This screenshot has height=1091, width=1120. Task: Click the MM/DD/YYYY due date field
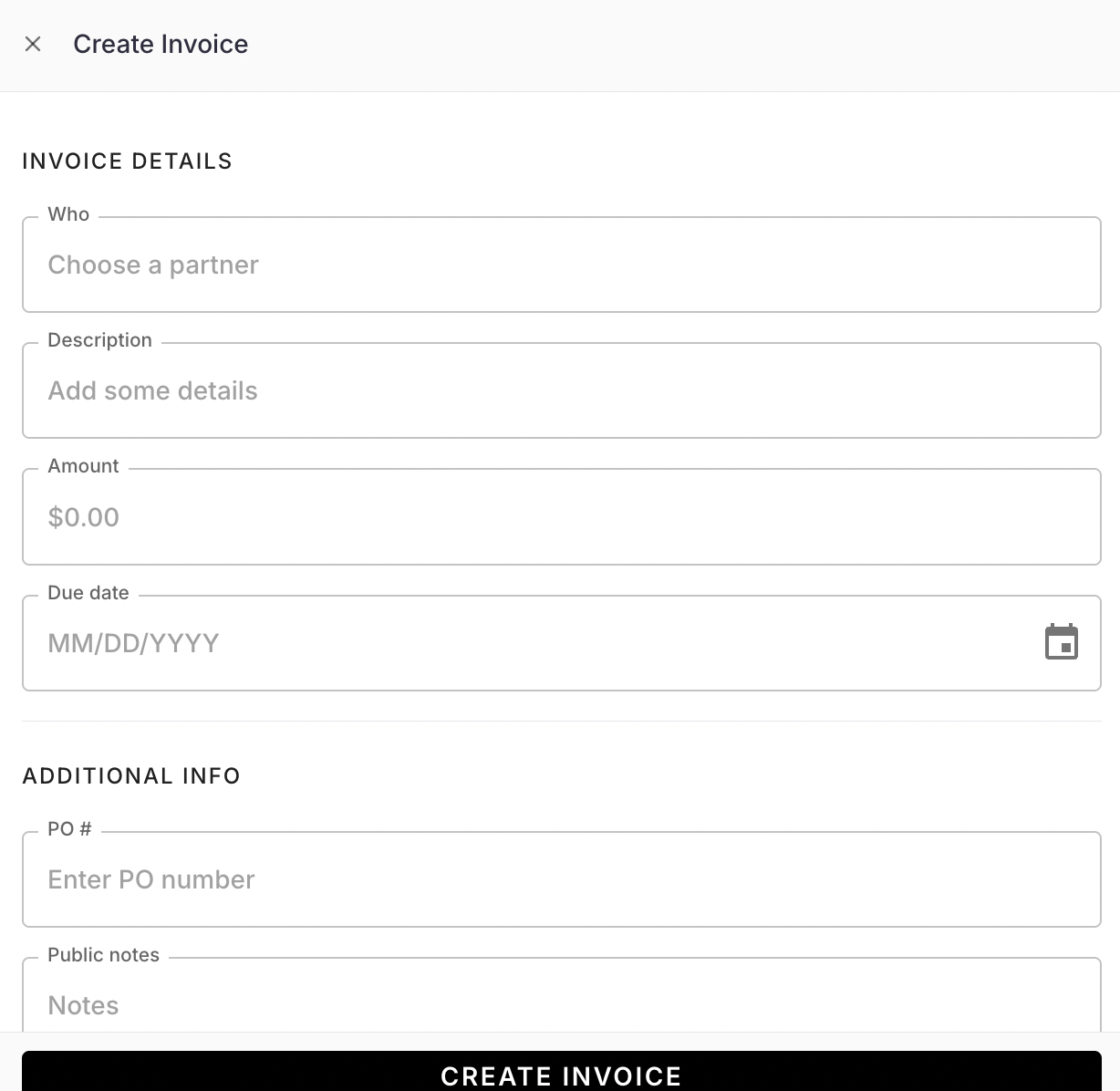529,643
